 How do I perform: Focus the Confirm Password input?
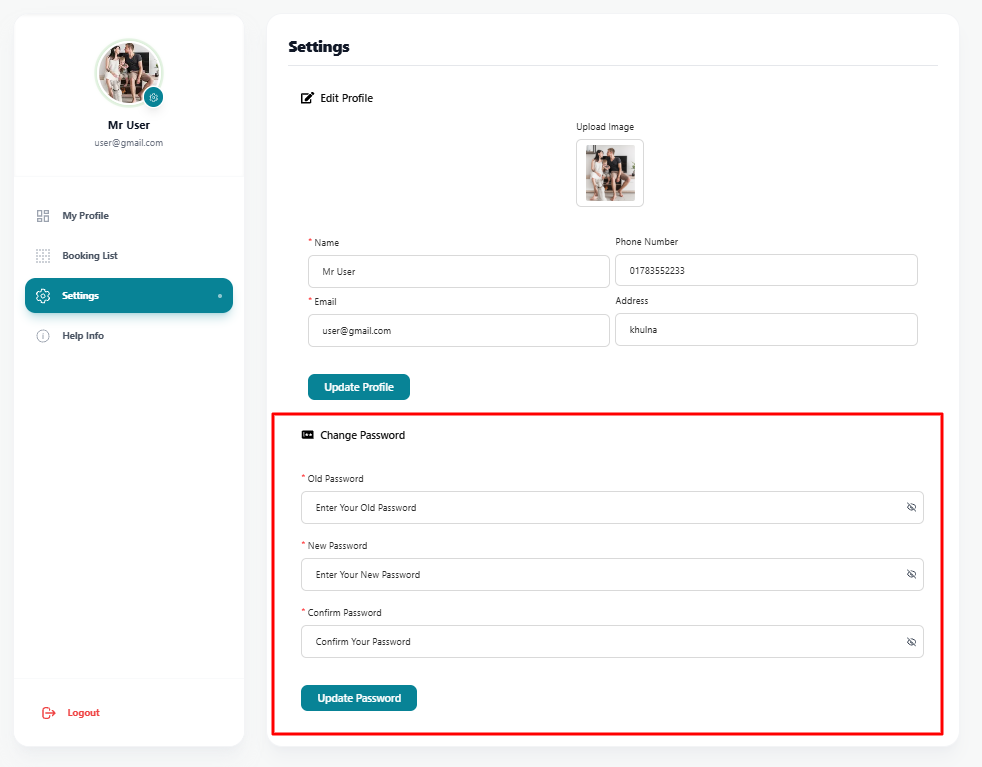[612, 641]
